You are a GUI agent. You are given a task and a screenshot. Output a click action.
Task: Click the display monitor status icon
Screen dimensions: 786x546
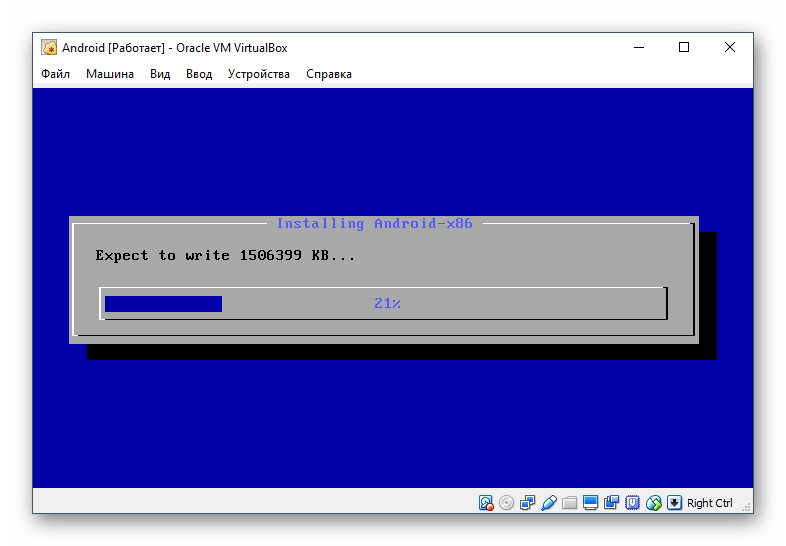591,502
